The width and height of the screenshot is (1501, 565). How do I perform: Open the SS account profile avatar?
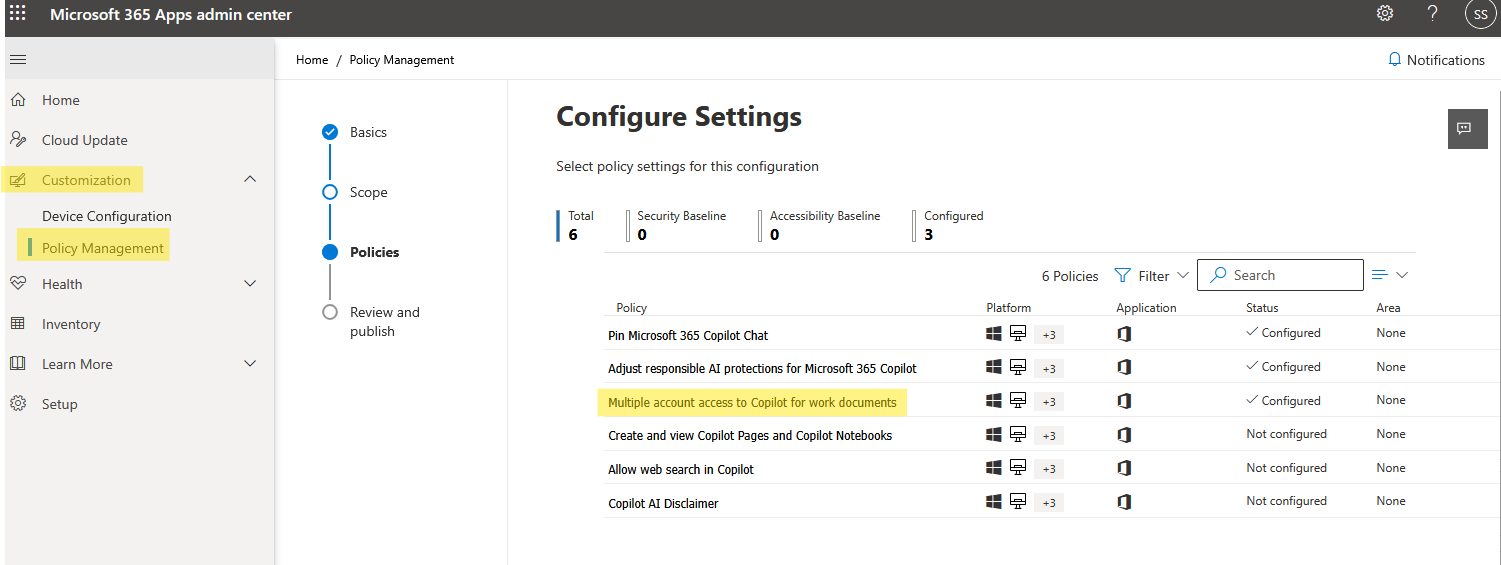[x=1480, y=14]
